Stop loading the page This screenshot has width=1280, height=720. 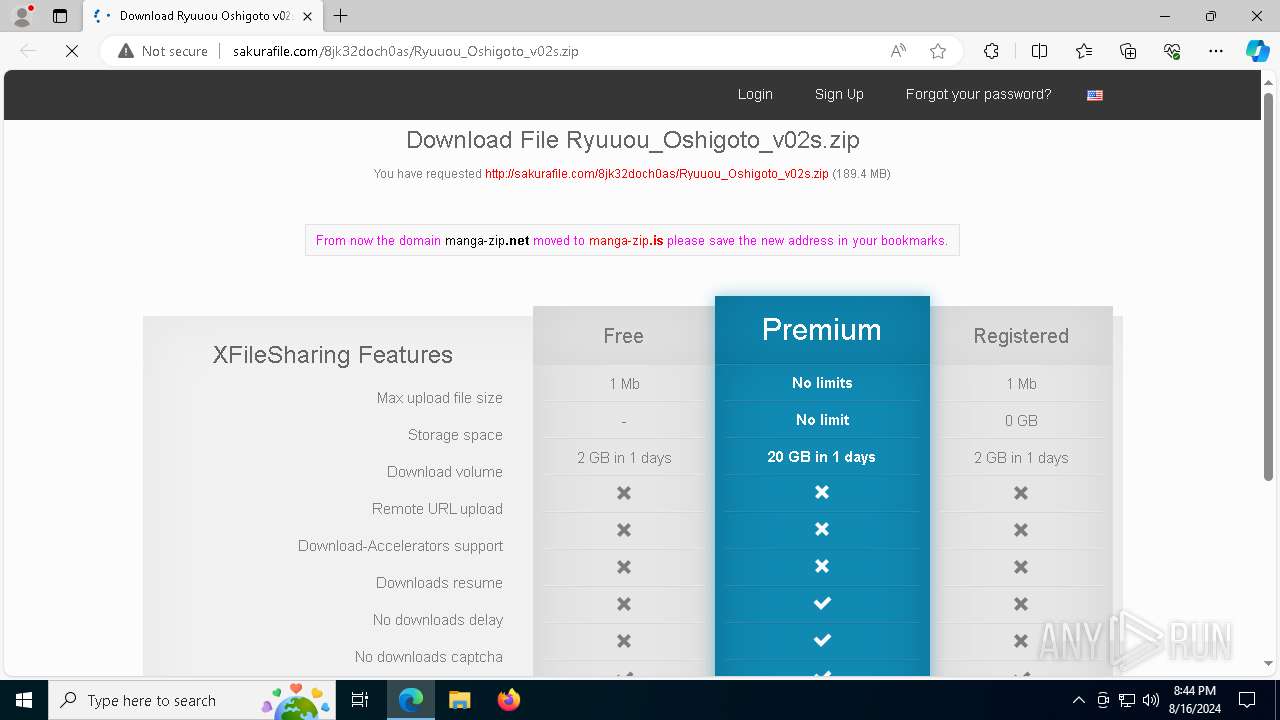click(x=72, y=51)
